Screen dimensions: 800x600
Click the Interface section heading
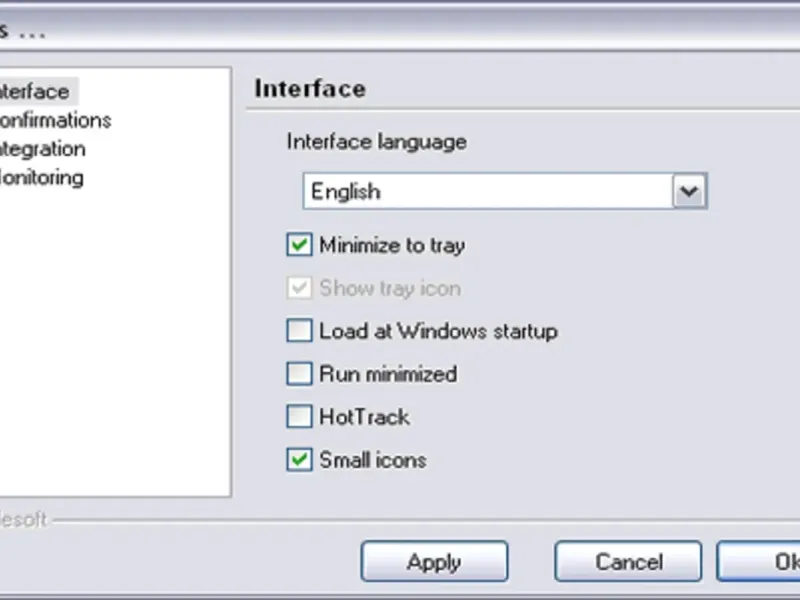[x=310, y=88]
